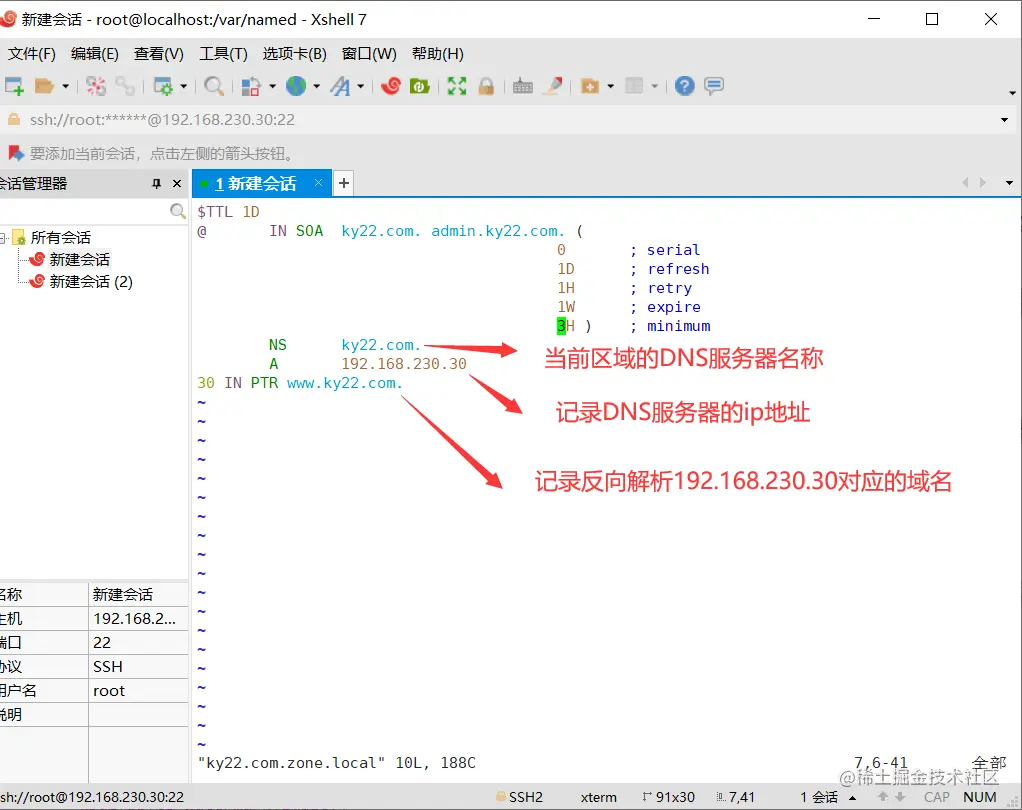Click the color scheme toolbar icon
Viewport: 1022px width, 810px height.
(x=251, y=86)
